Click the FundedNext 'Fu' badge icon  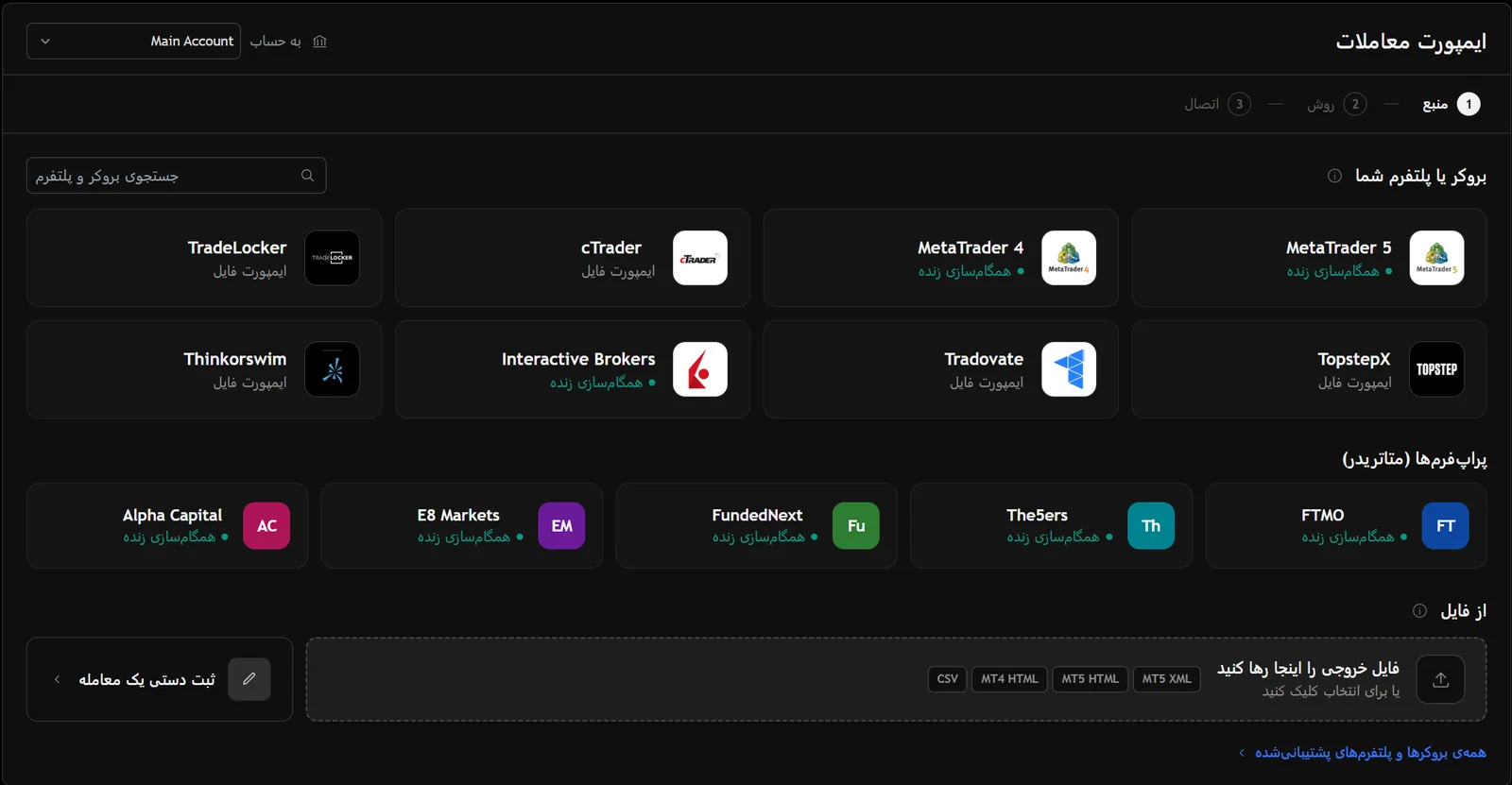856,526
